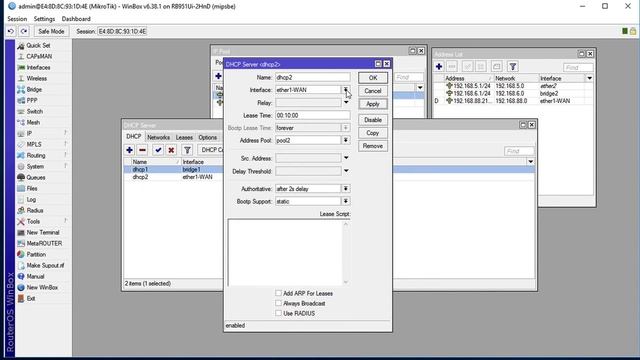Screen dimensions: 640x360
Task: Enable Always Broadcast checkbox
Action: (x=278, y=303)
